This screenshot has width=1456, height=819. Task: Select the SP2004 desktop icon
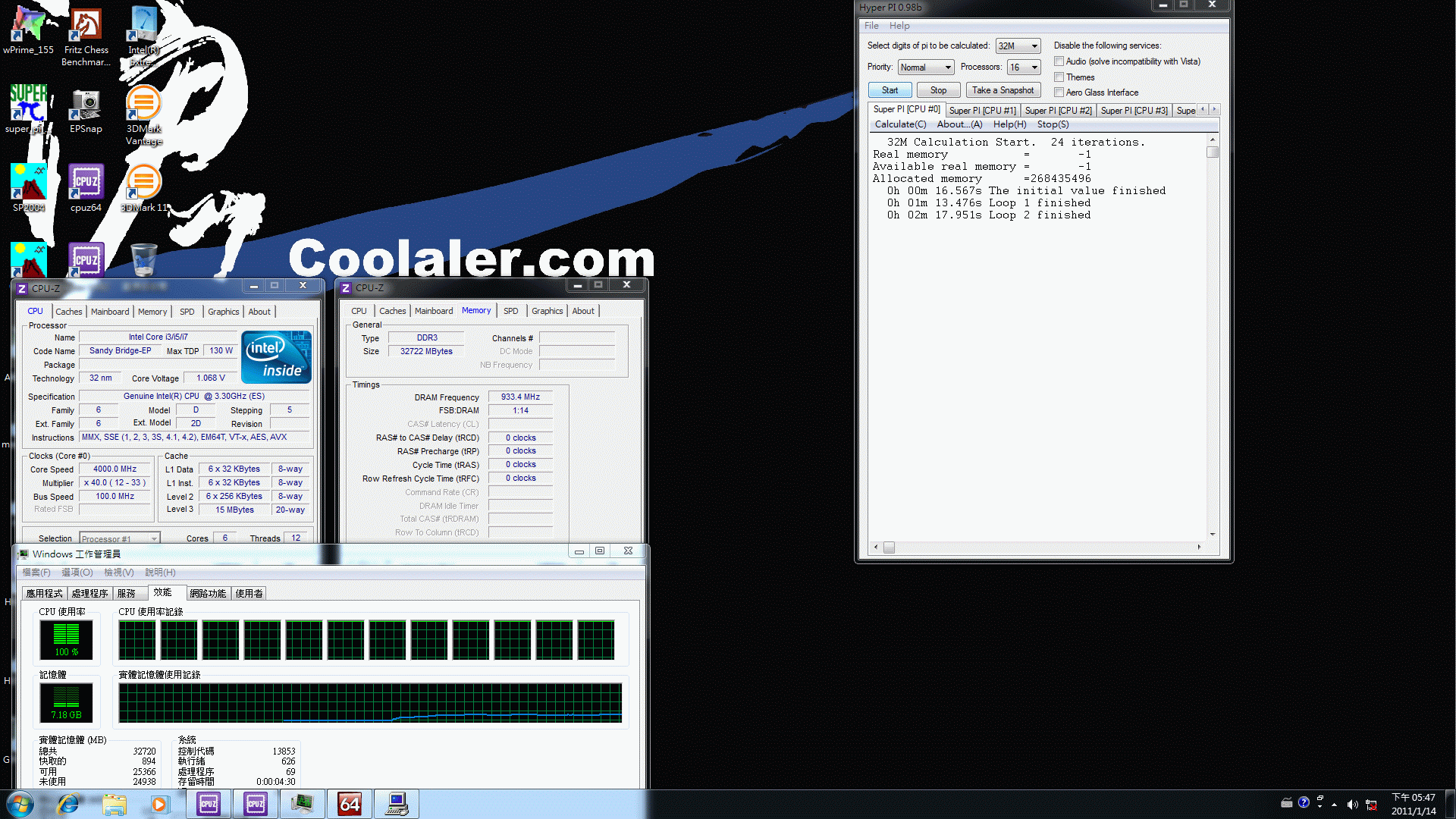[x=28, y=187]
